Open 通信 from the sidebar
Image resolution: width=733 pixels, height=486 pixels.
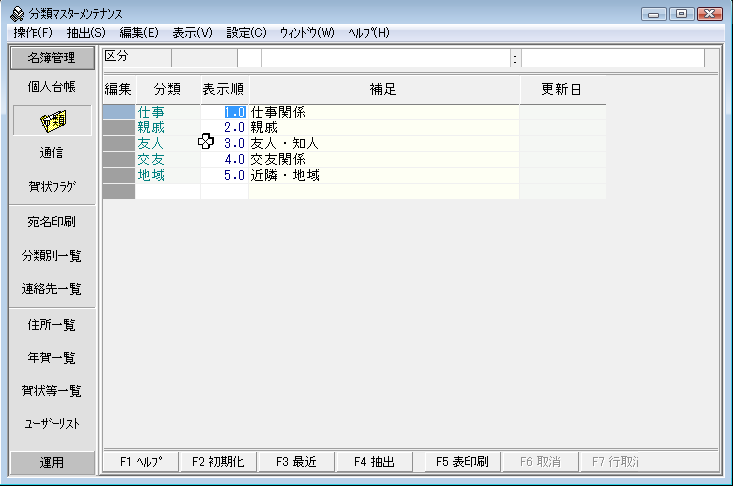click(52, 153)
